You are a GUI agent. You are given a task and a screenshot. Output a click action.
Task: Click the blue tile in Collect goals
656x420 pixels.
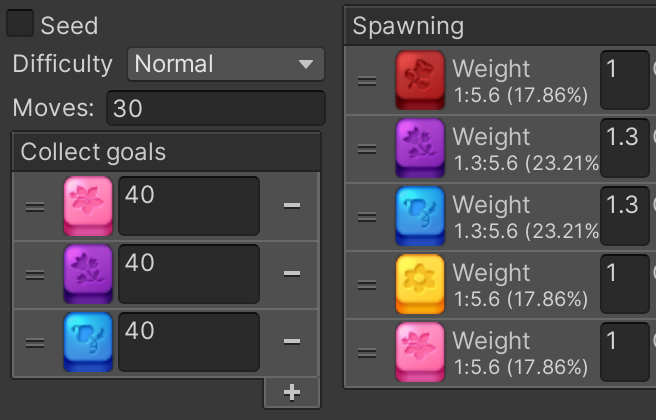(x=88, y=342)
